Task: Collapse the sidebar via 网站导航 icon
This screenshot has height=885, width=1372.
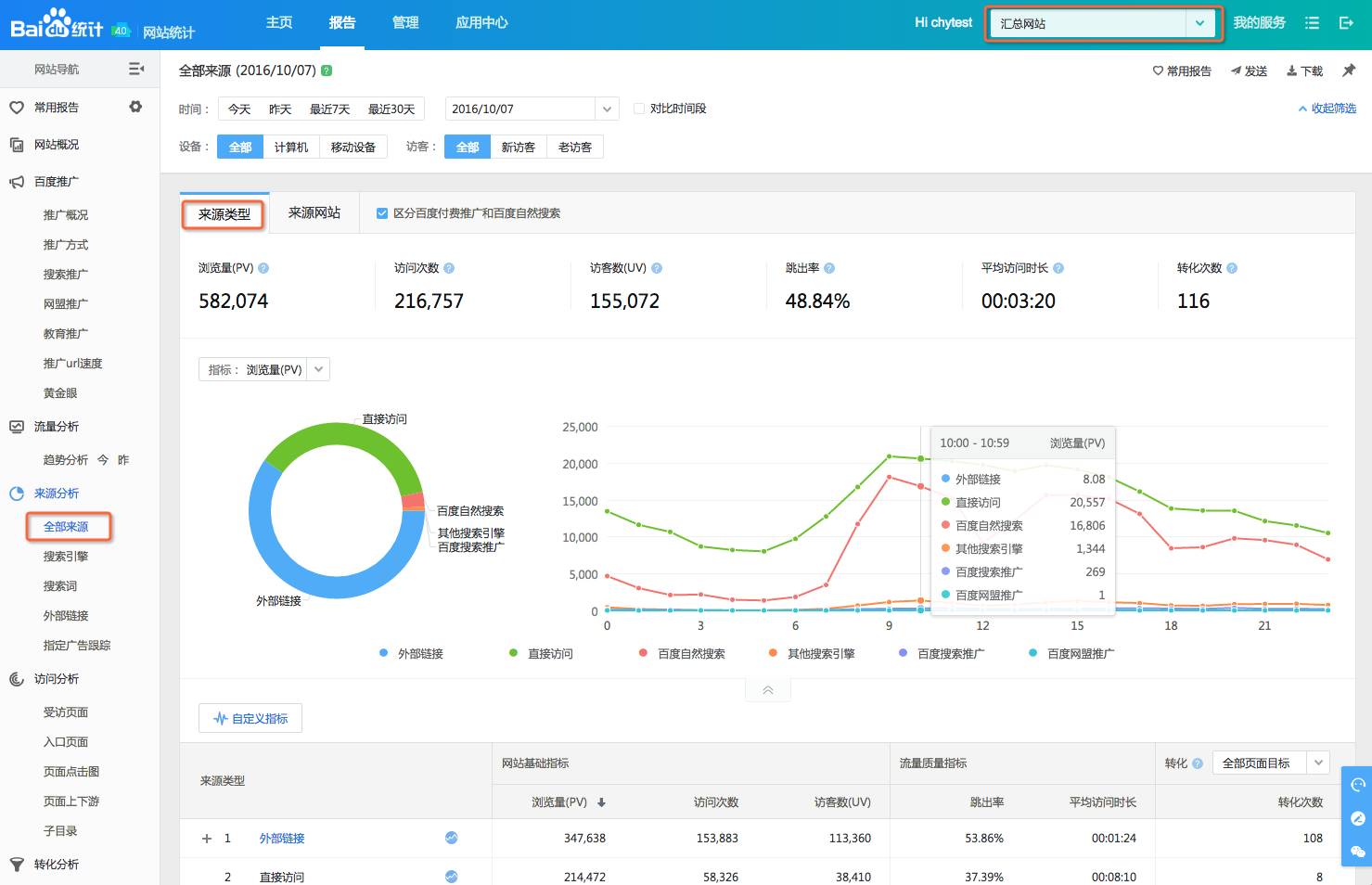Action: click(135, 69)
